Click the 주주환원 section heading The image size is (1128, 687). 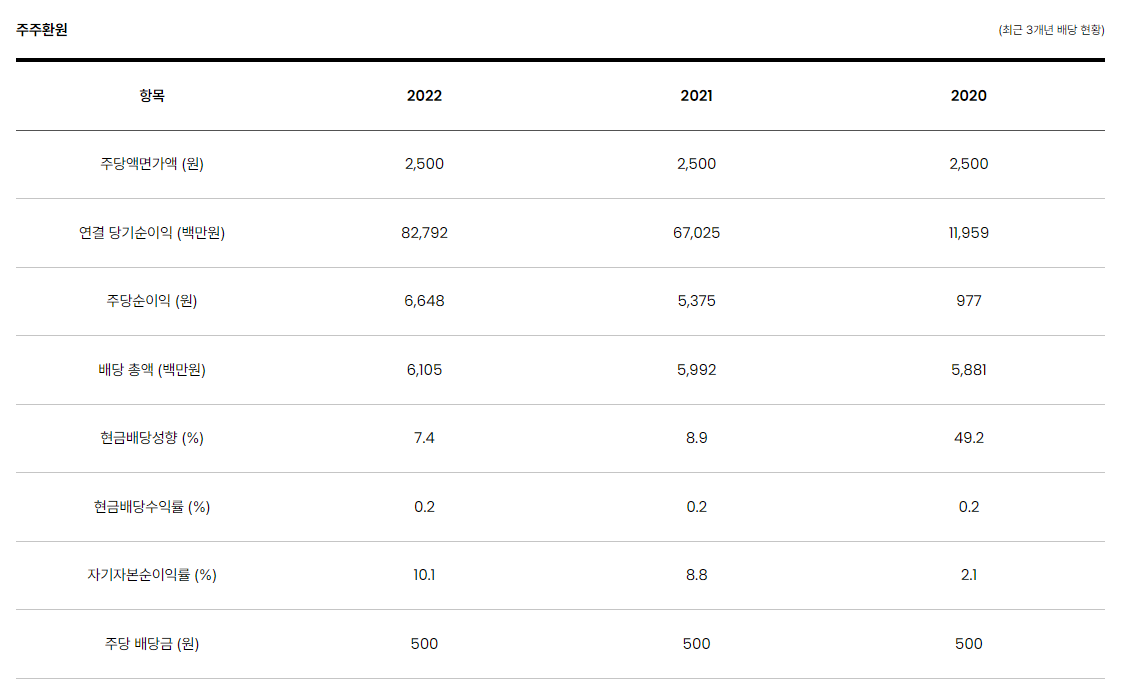tap(42, 29)
